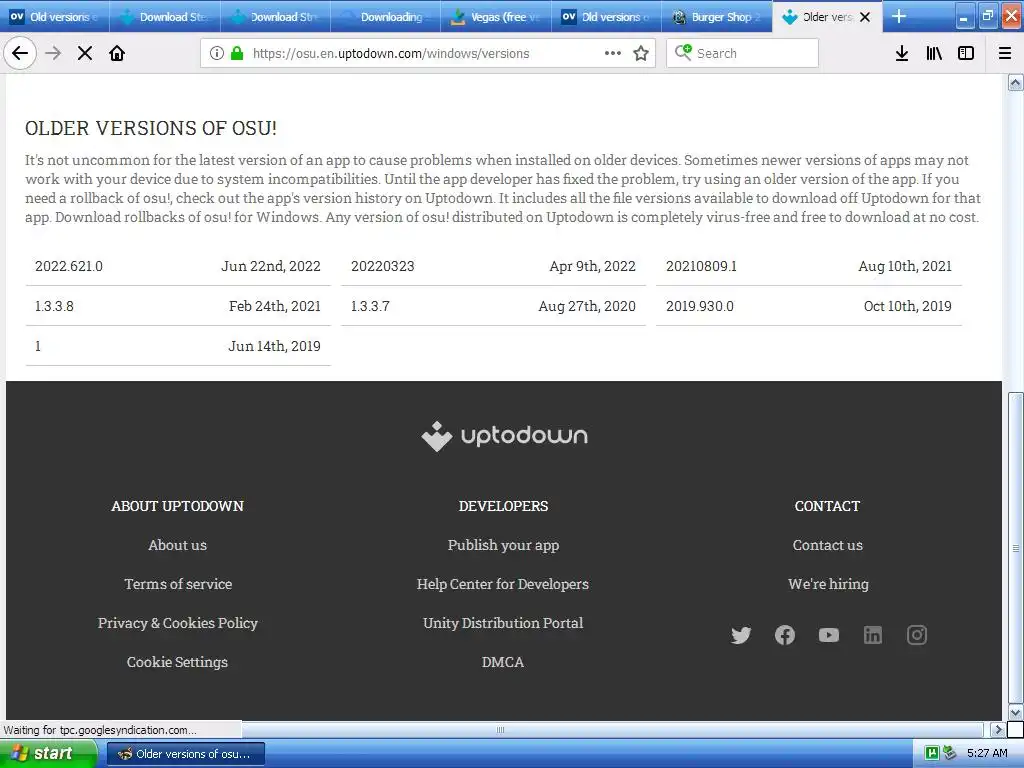Open the downloads panel

pyautogui.click(x=902, y=54)
